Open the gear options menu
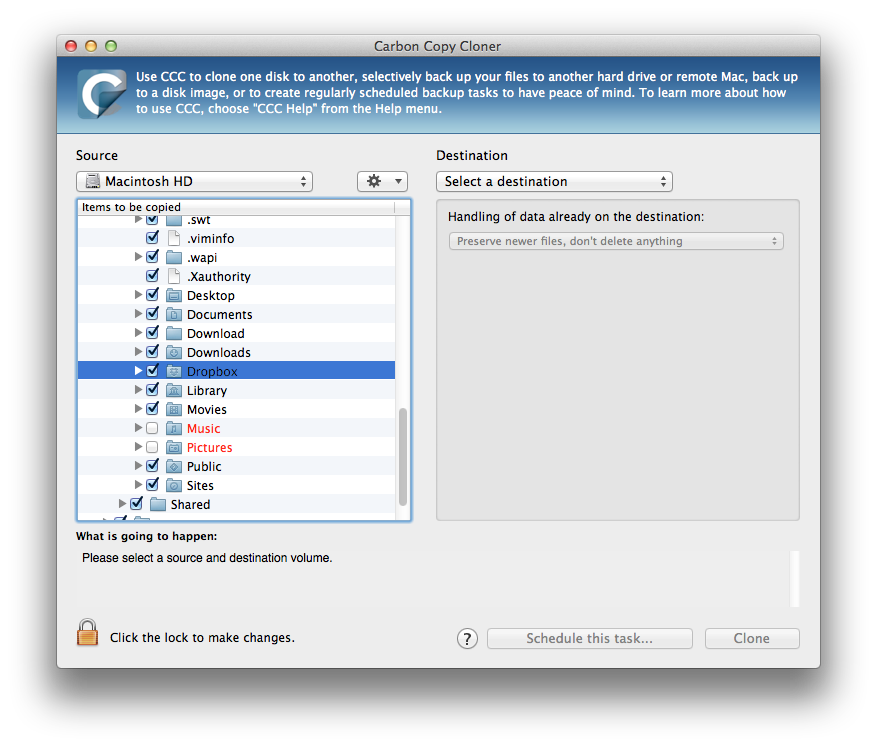Screen dimensions: 877x747 click(x=383, y=181)
